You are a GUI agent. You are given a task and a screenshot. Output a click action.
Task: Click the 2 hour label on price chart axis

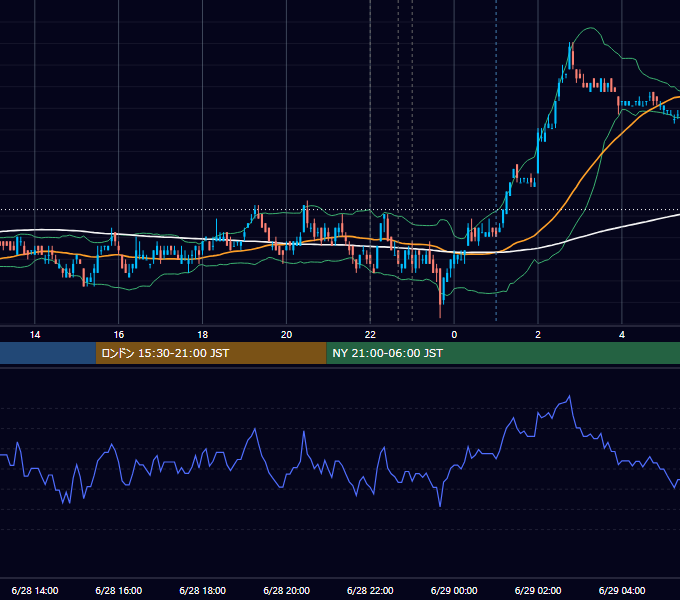coord(538,335)
